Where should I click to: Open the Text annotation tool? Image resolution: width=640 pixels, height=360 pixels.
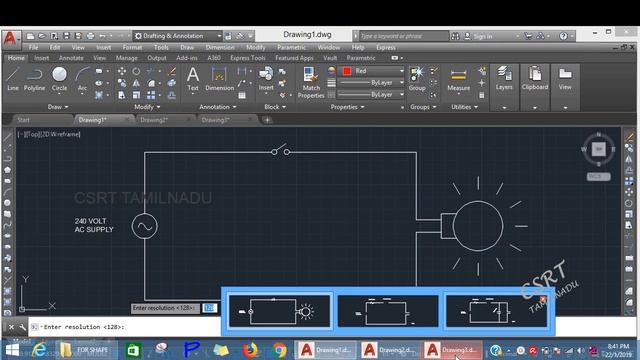193,79
